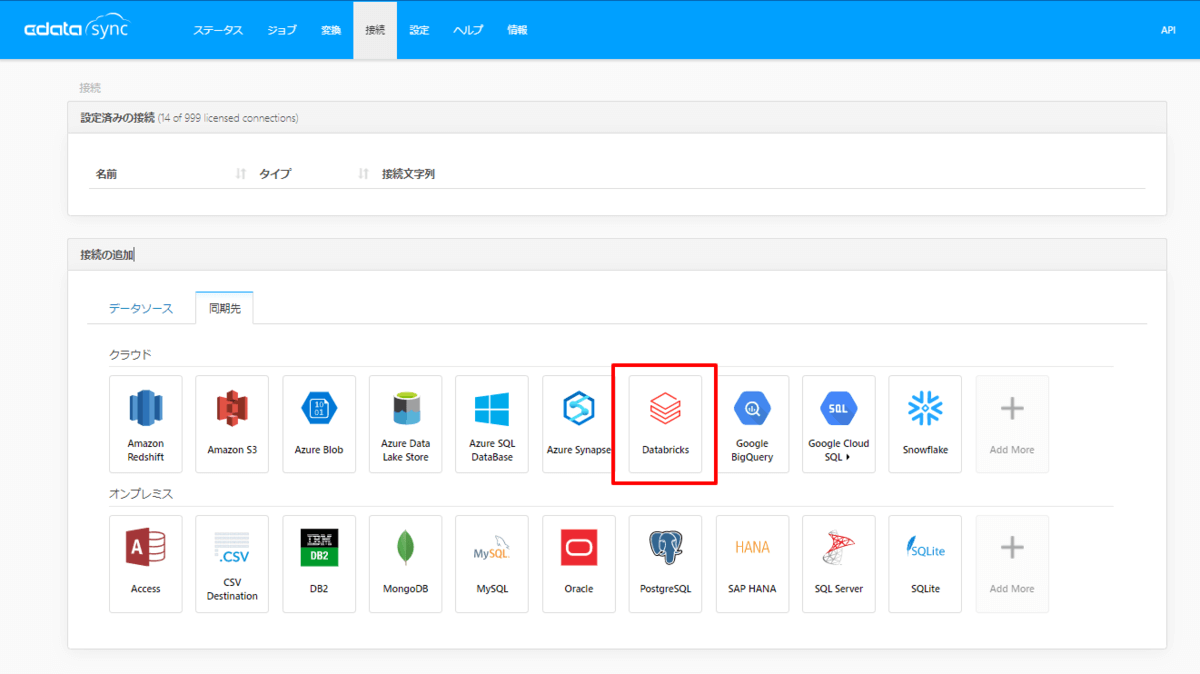Choose the SQLite destination tile
1200x674 pixels.
coord(925,564)
